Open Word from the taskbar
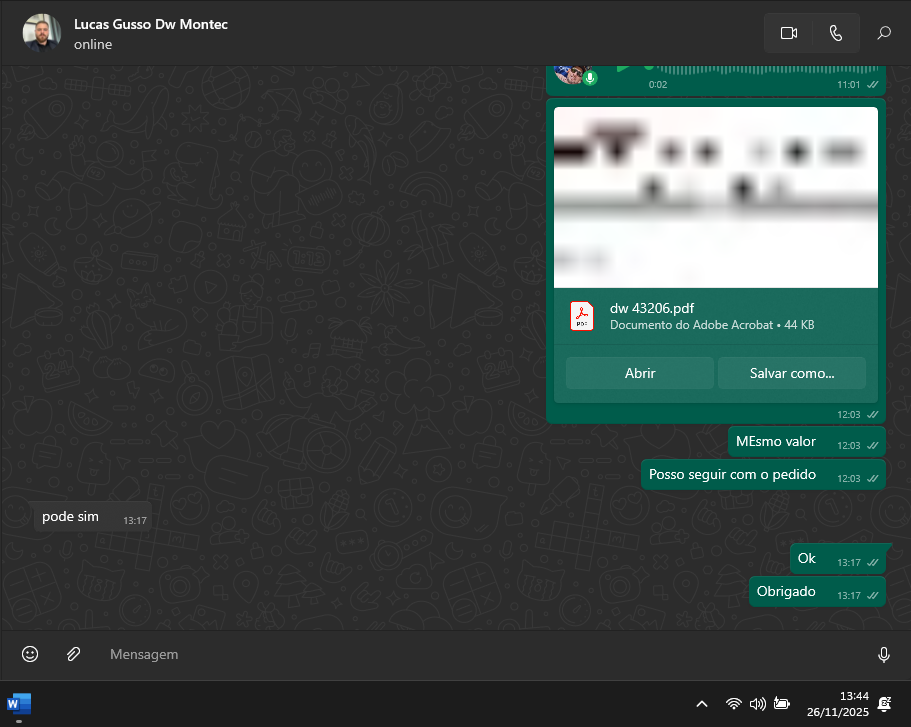The width and height of the screenshot is (911, 727). point(19,703)
